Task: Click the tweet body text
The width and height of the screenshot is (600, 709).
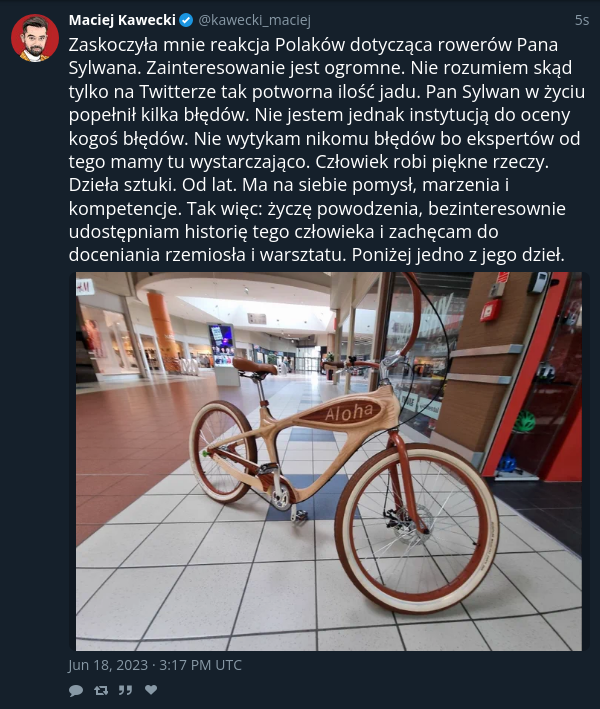Action: 326,150
